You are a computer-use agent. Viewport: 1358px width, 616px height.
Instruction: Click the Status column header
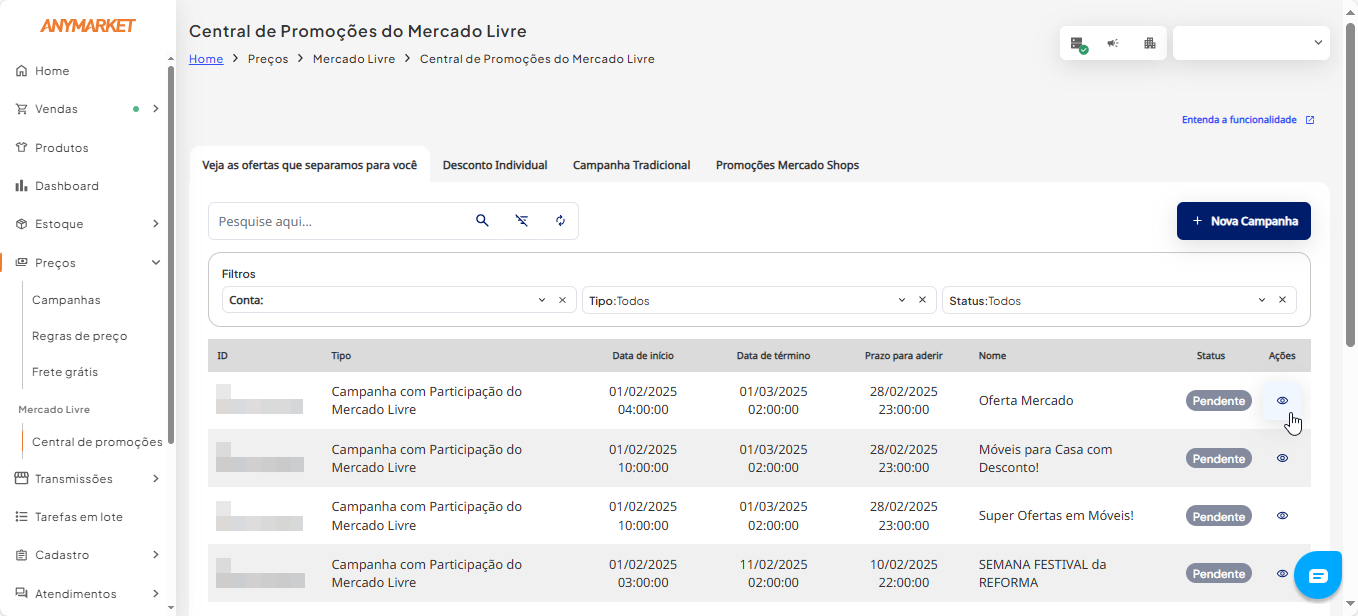tap(1211, 356)
